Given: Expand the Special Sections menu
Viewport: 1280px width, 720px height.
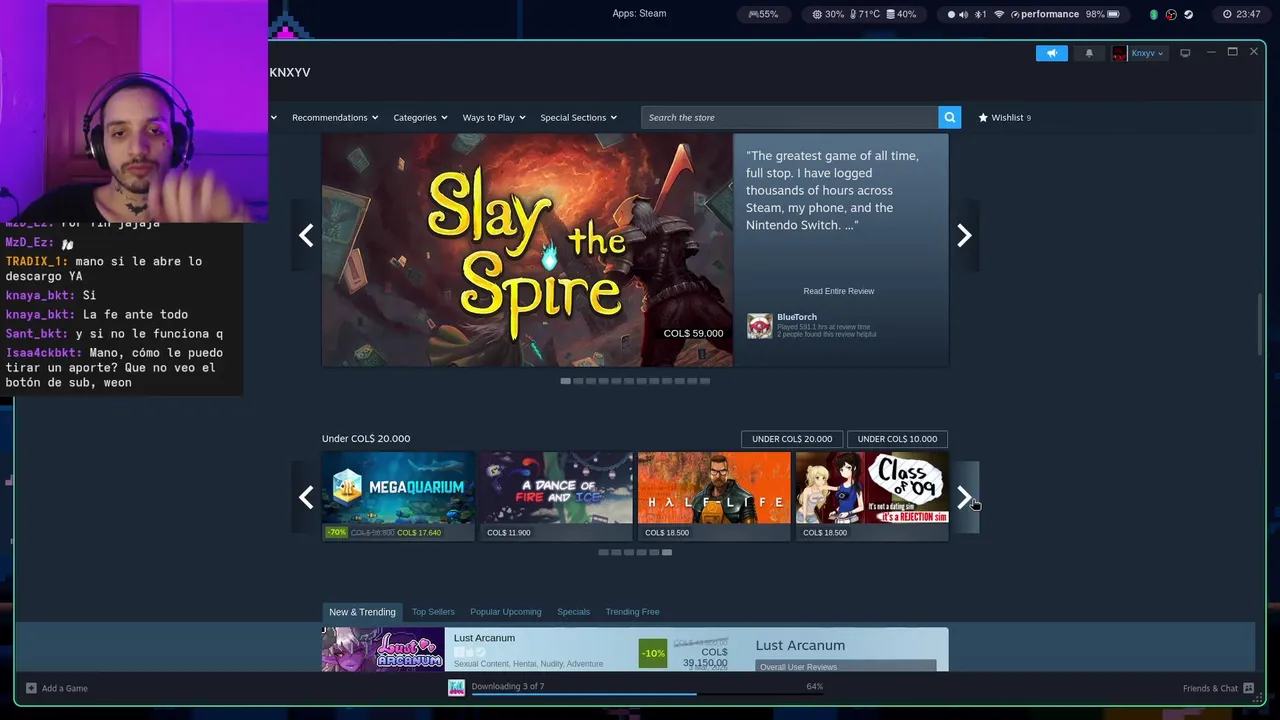Looking at the screenshot, I should coord(579,117).
